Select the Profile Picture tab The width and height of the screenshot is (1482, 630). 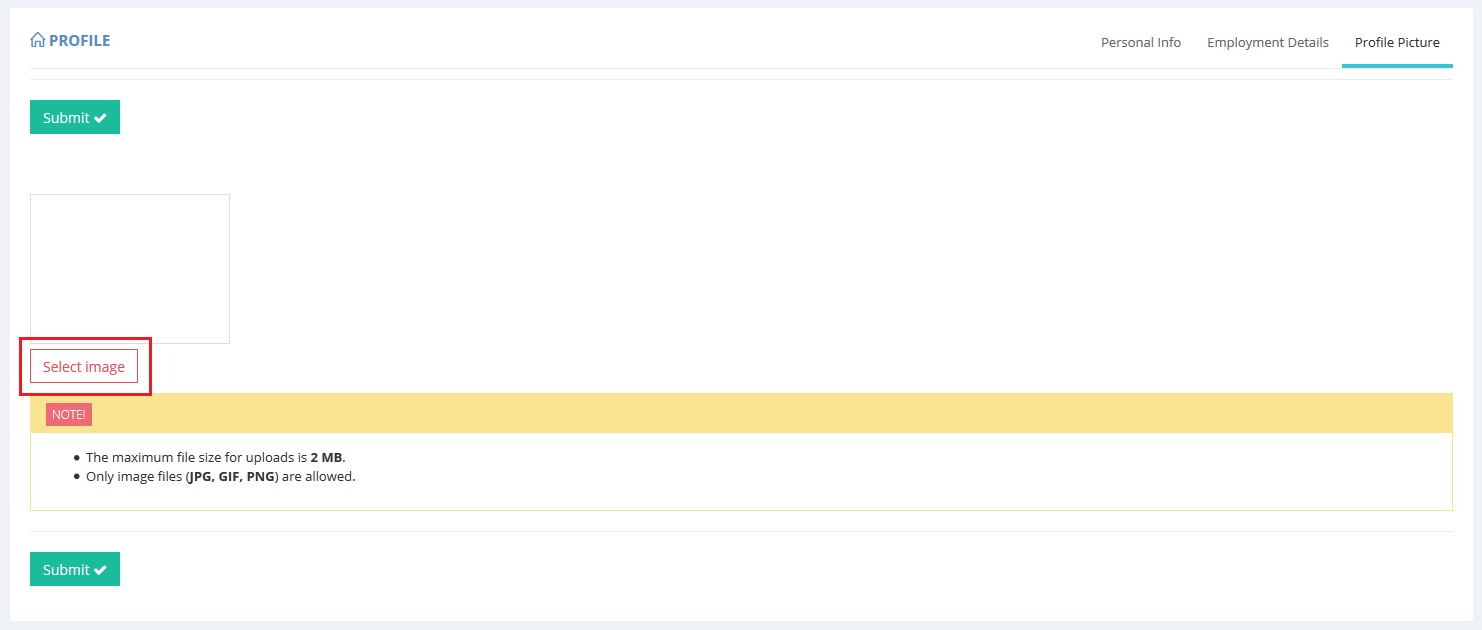click(1397, 43)
